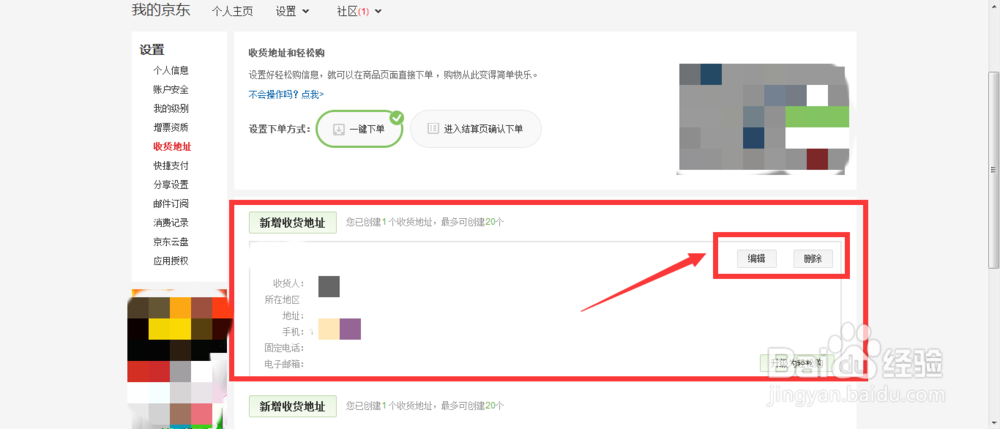Open 我的京东 home heading
The width and height of the screenshot is (1000, 429).
coord(161,10)
